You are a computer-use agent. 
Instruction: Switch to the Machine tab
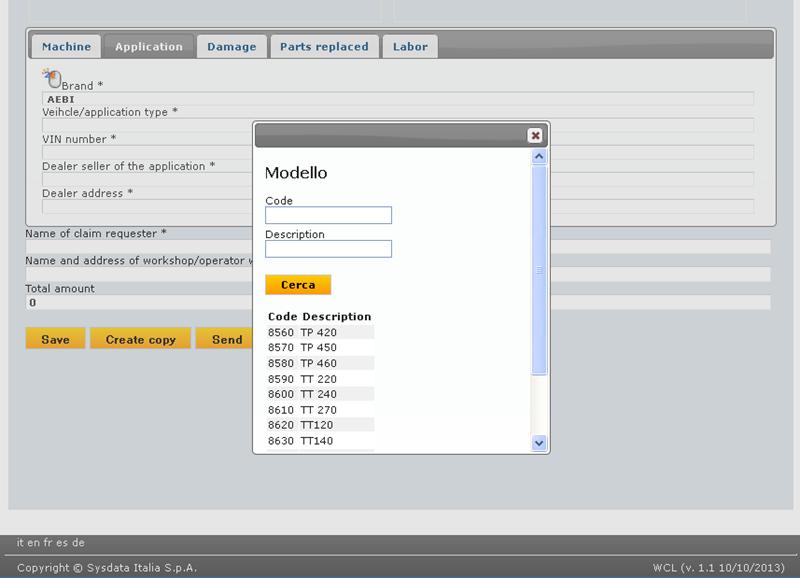pyautogui.click(x=66, y=46)
